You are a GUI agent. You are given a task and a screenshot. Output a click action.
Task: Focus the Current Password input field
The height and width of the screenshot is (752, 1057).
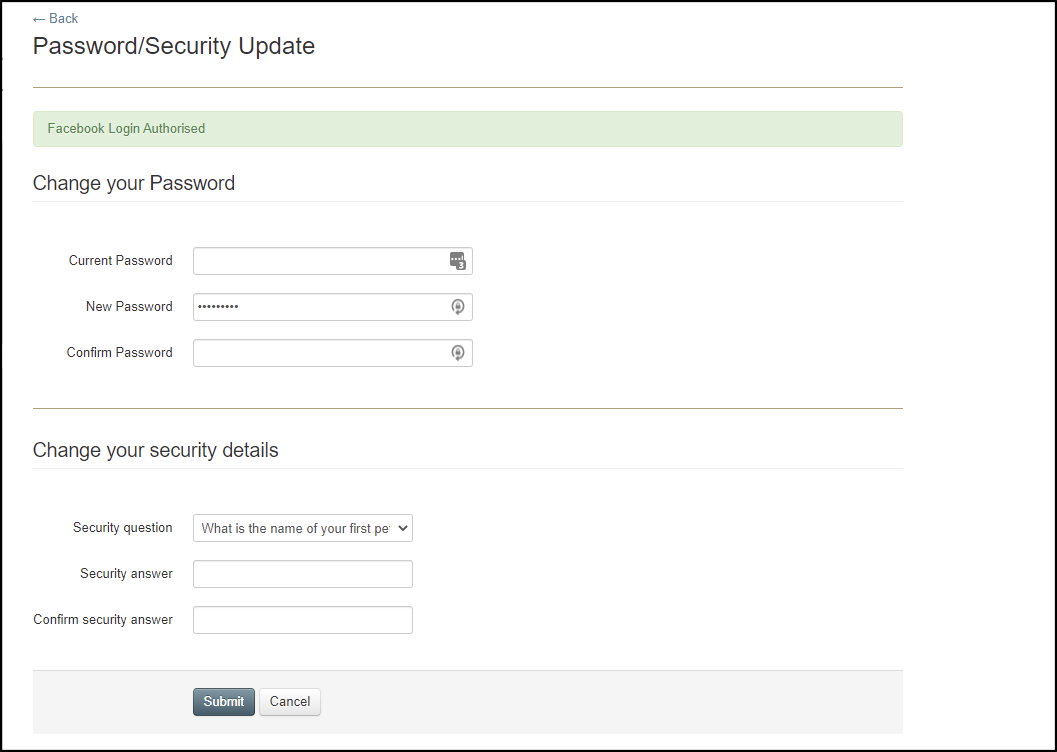[x=320, y=261]
